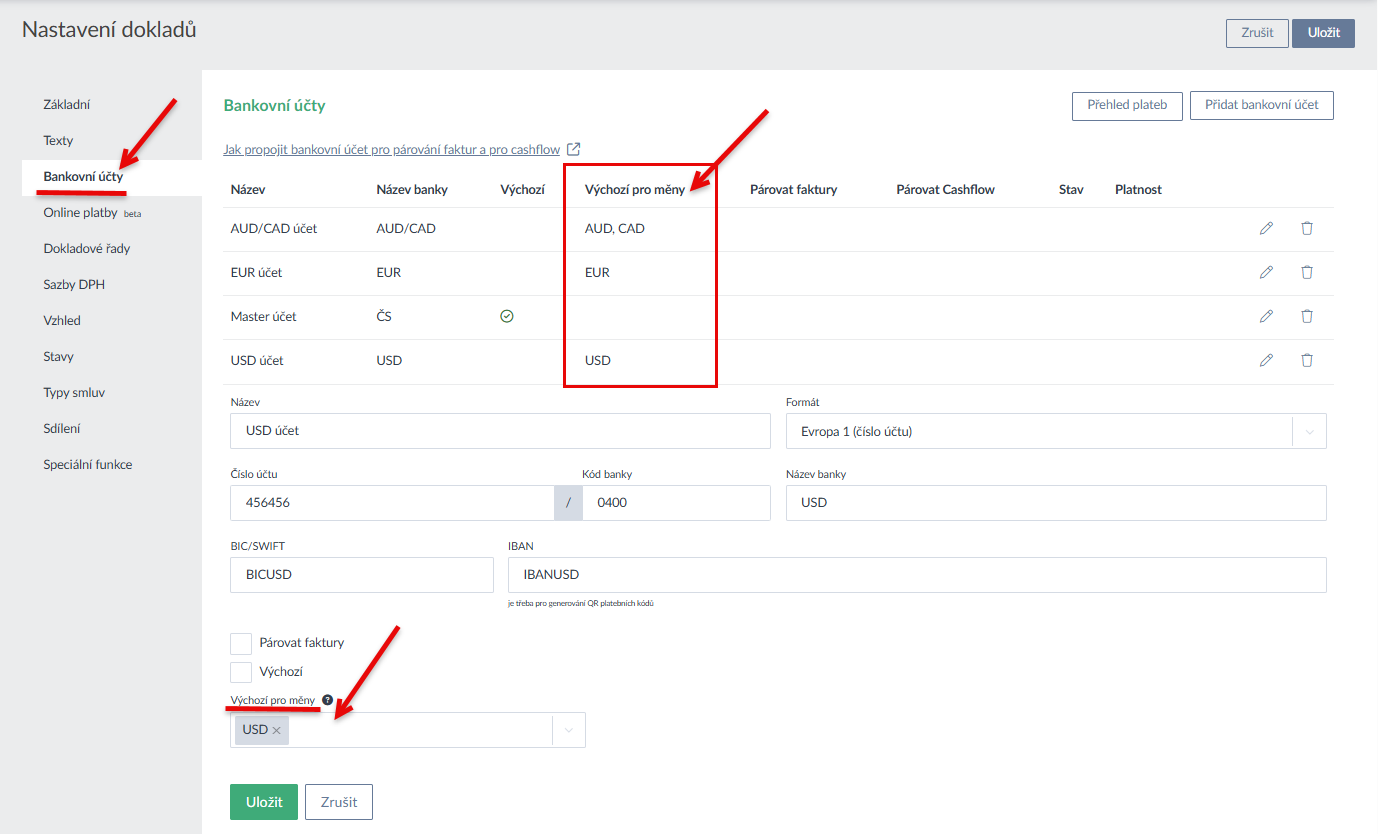Go to Dokladové řady settings

[x=86, y=249]
